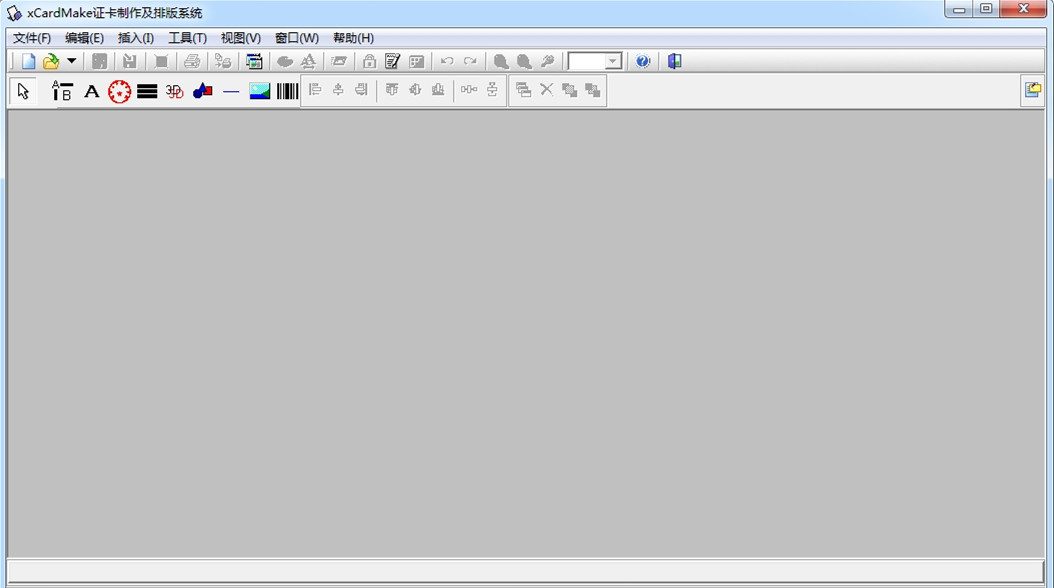Open the 工具(T) menu
Image resolution: width=1054 pixels, height=588 pixels.
(187, 38)
